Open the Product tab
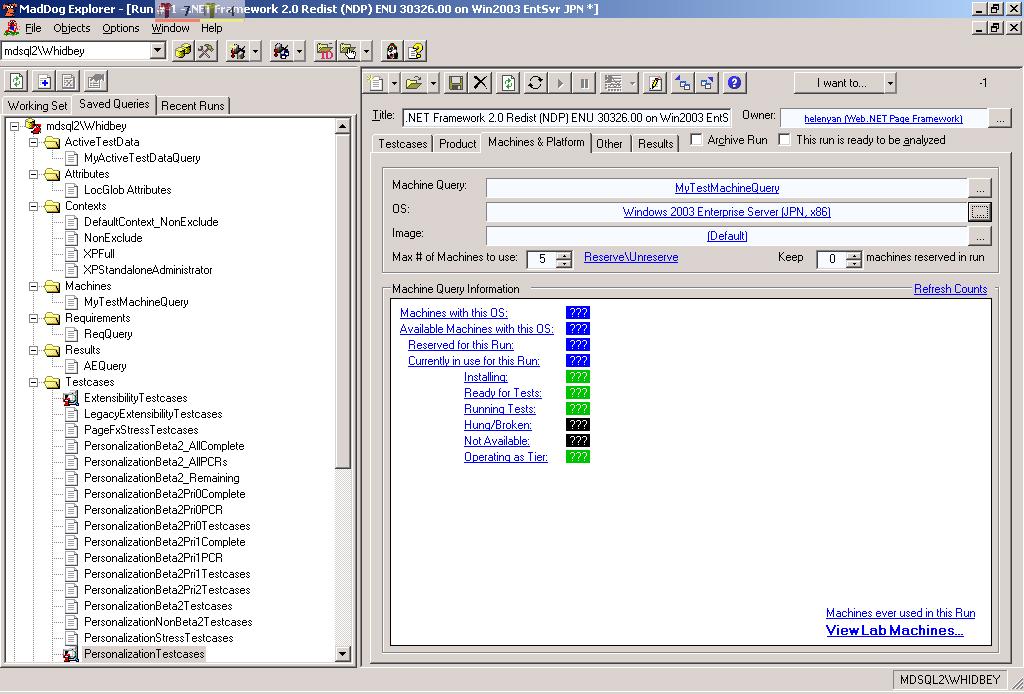Viewport: 1024px width, 694px height. (x=457, y=144)
